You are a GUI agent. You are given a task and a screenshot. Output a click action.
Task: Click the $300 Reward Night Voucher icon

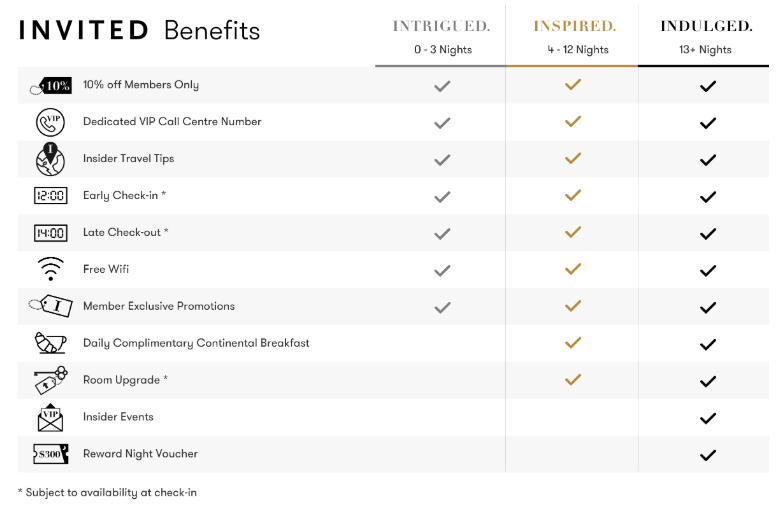[x=50, y=454]
